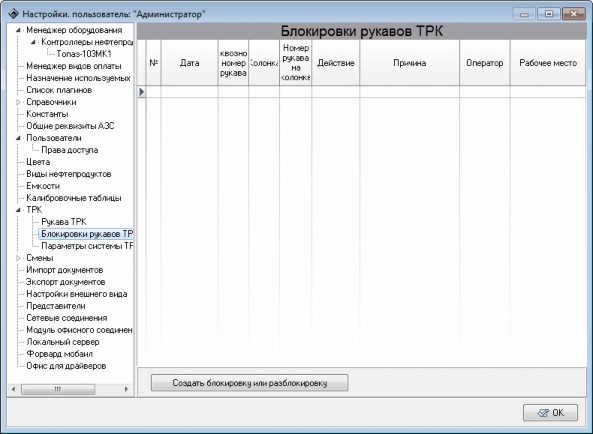593x434 pixels.
Task: Click the Оператор column header
Action: tap(485, 63)
